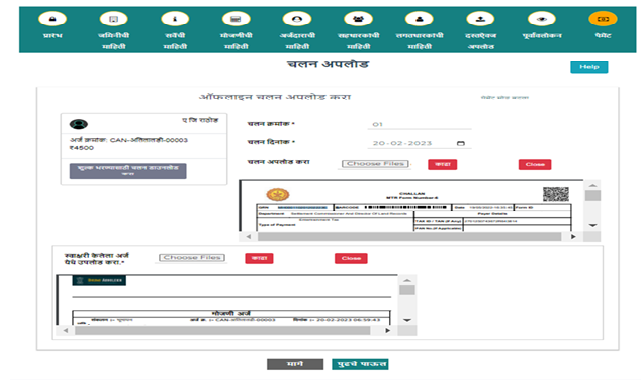Click the left arrow of the challan preview scrollbar
The width and height of the screenshot is (643, 385).
point(249,237)
